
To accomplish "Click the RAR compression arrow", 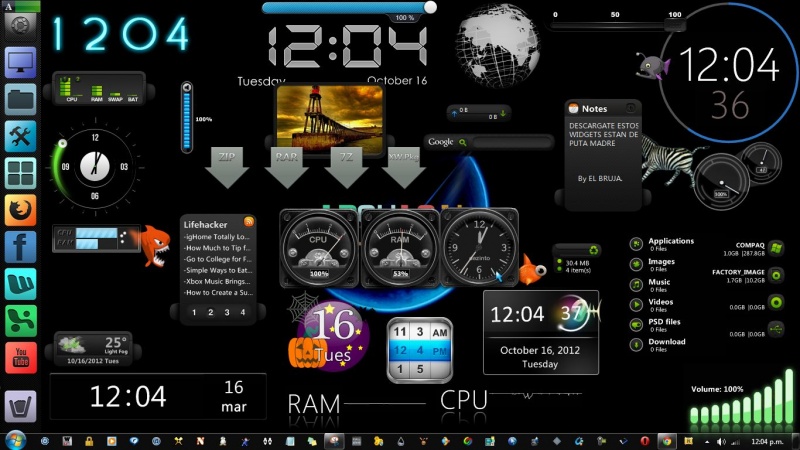I will click(287, 168).
